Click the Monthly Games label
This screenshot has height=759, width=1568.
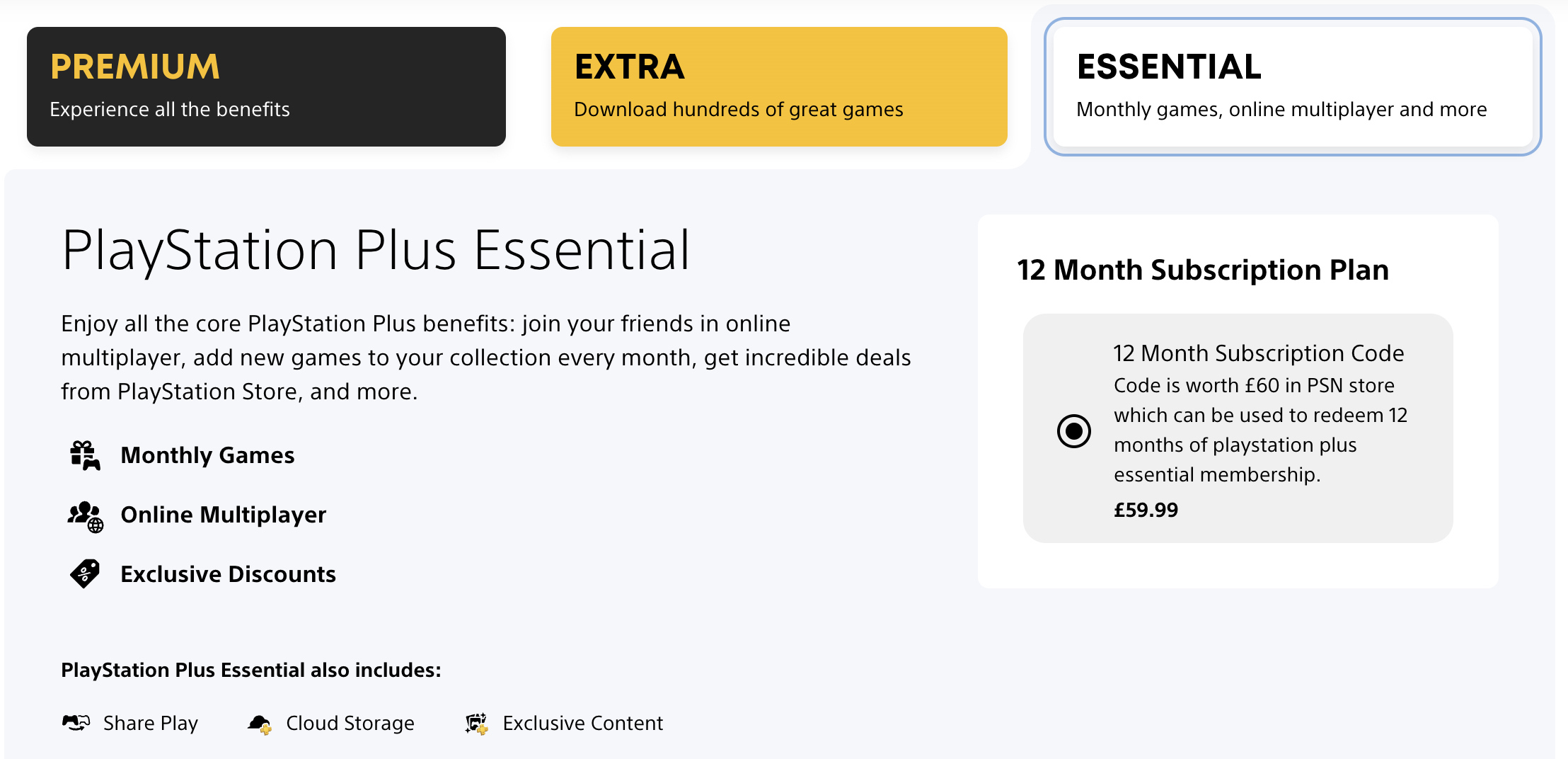point(207,455)
